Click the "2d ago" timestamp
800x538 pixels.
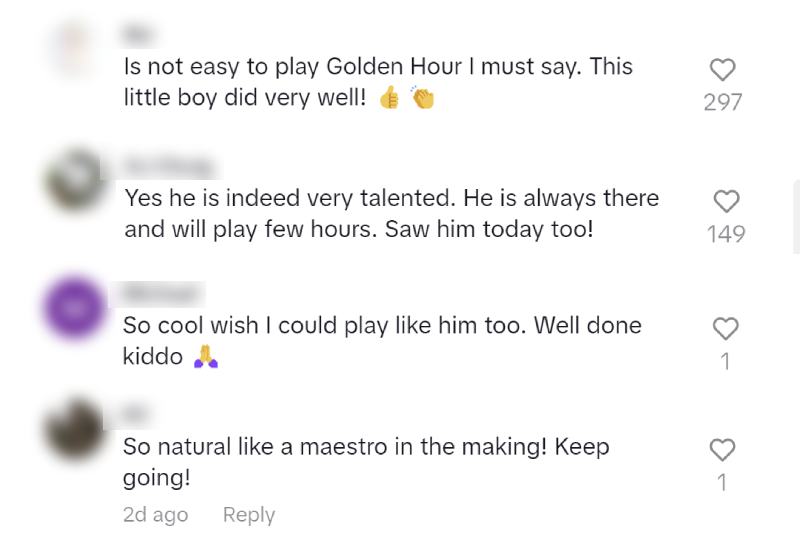155,514
